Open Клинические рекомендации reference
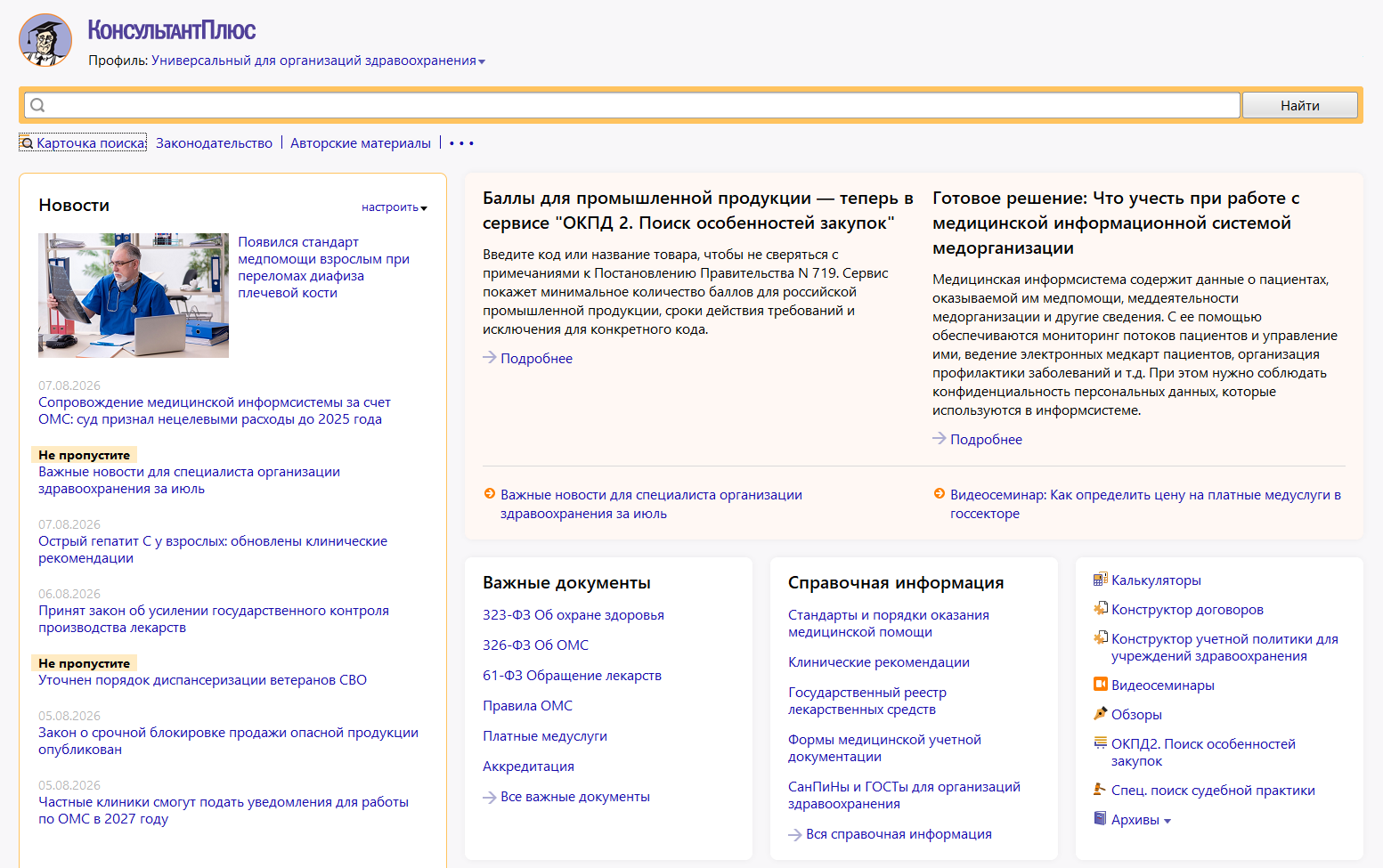The width and height of the screenshot is (1383, 868). 879,662
